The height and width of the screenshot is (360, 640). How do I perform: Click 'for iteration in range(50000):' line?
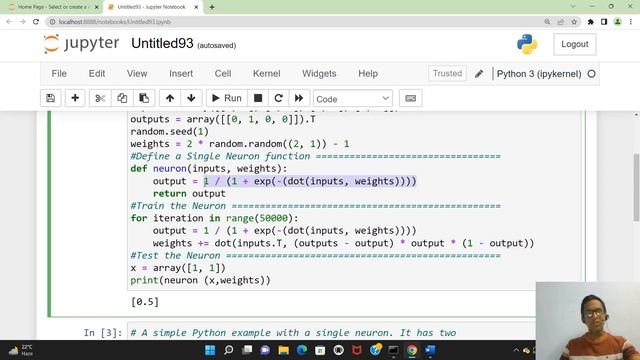click(x=214, y=218)
